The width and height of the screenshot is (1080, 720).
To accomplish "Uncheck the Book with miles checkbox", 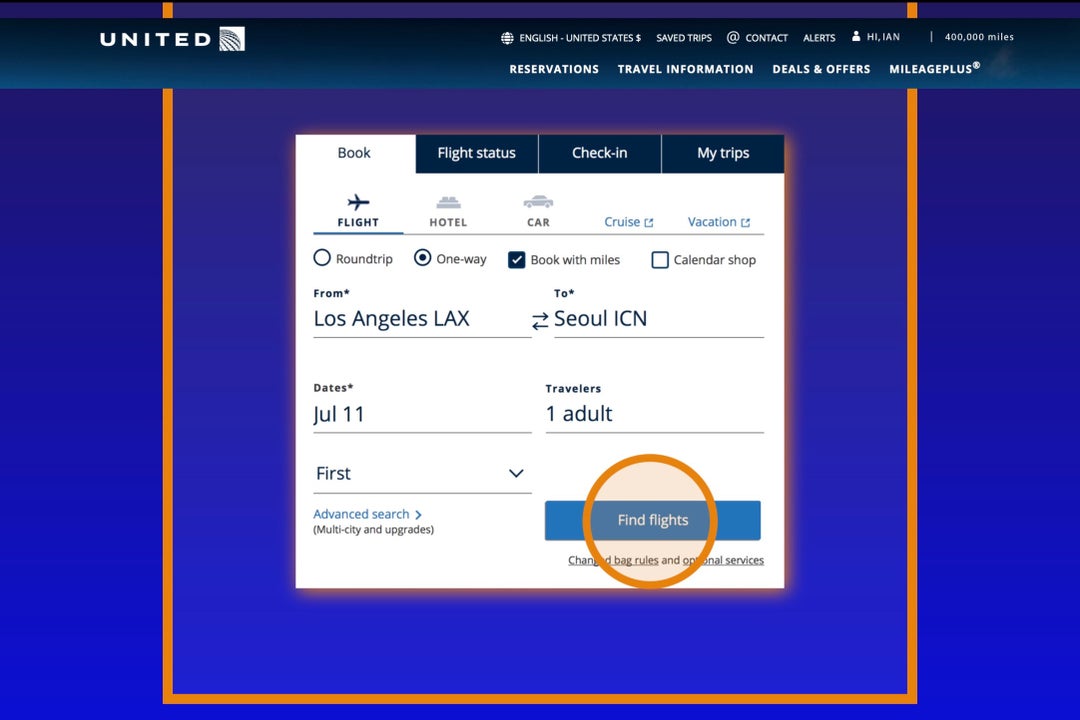I will tap(517, 259).
